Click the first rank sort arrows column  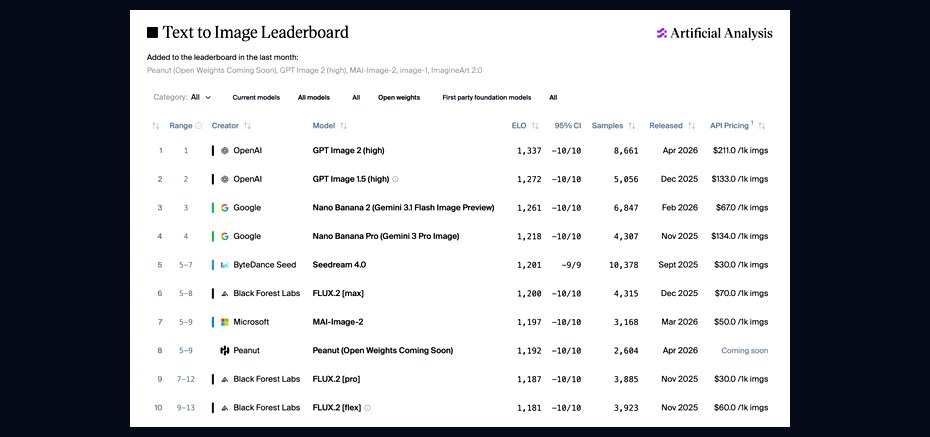click(155, 126)
